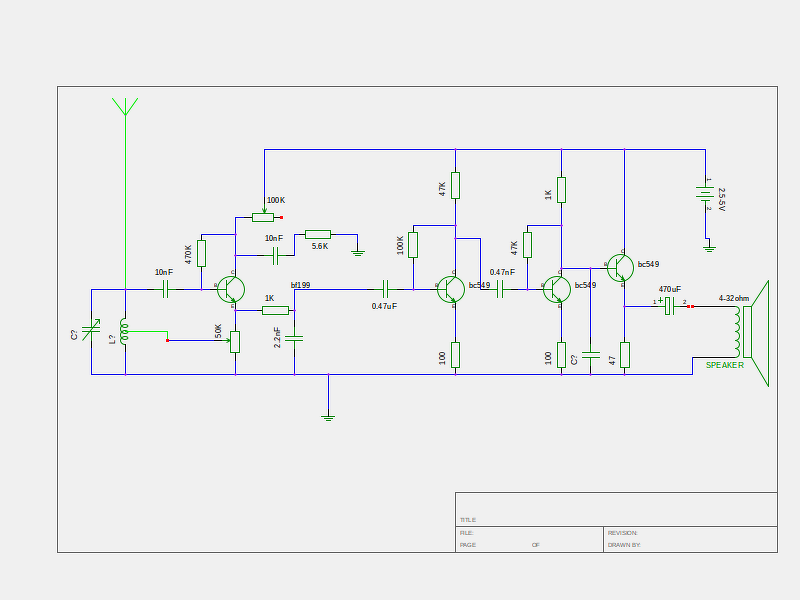The width and height of the screenshot is (800, 600).
Task: Click the 100K potentiometer symbol
Action: click(x=263, y=217)
